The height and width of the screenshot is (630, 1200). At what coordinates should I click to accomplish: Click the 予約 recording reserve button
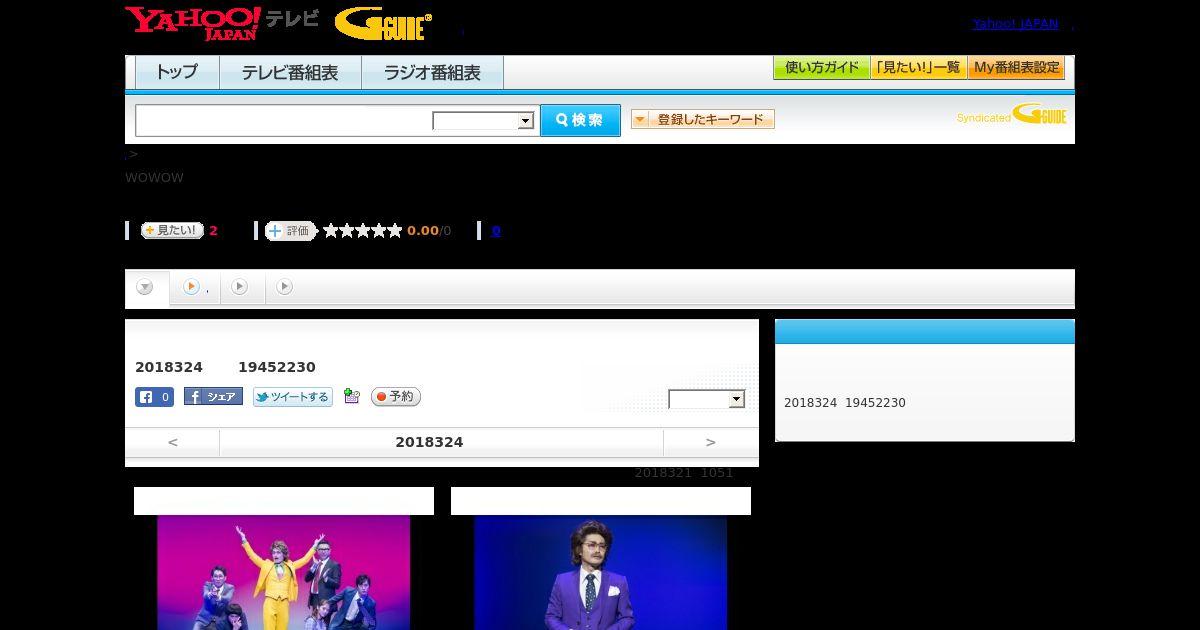click(x=396, y=397)
